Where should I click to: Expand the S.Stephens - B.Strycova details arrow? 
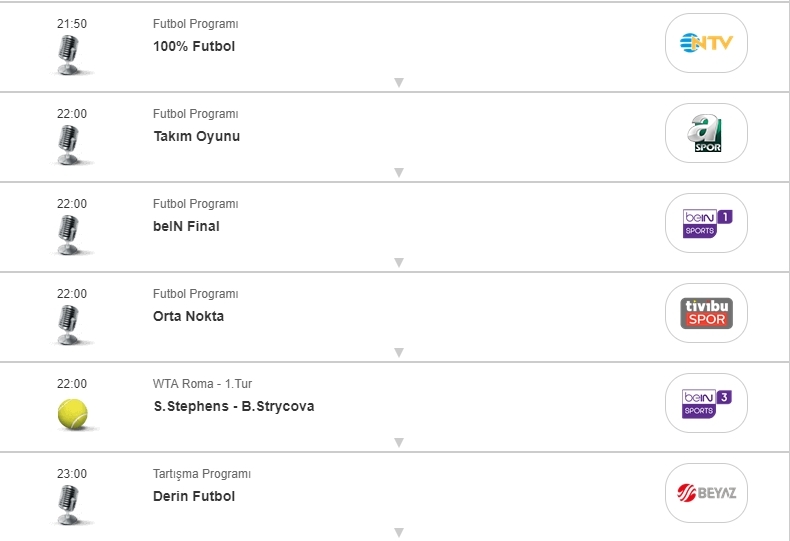[x=398, y=442]
